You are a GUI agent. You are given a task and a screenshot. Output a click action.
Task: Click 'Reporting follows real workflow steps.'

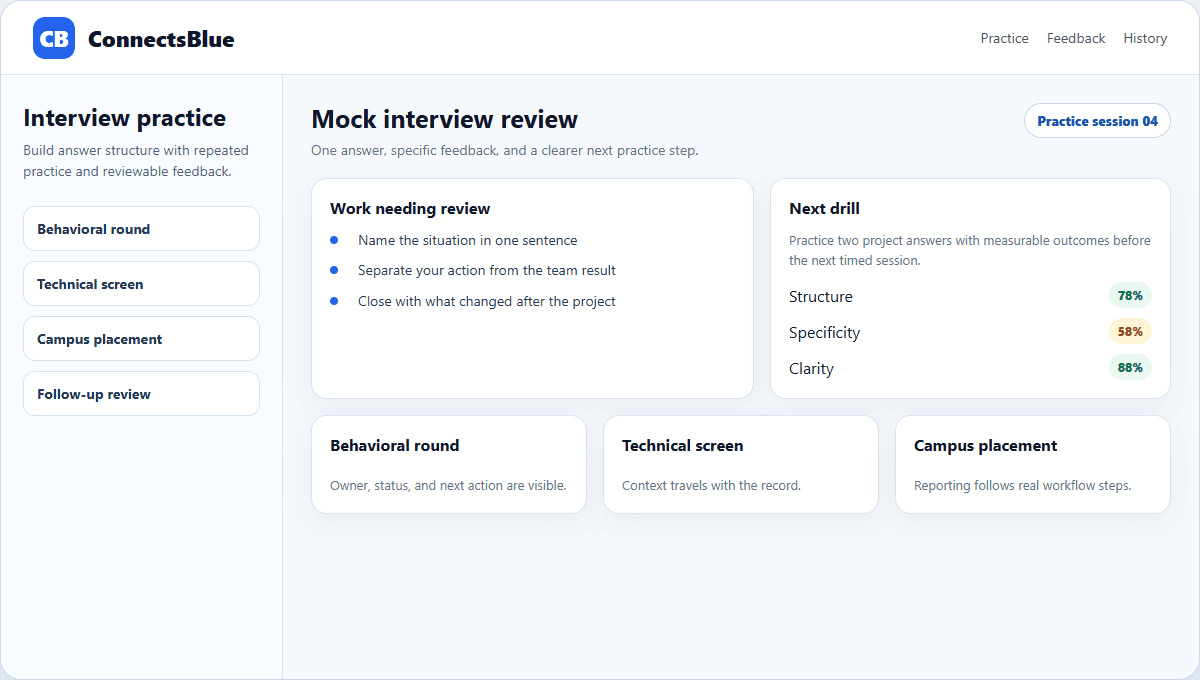tap(1022, 485)
